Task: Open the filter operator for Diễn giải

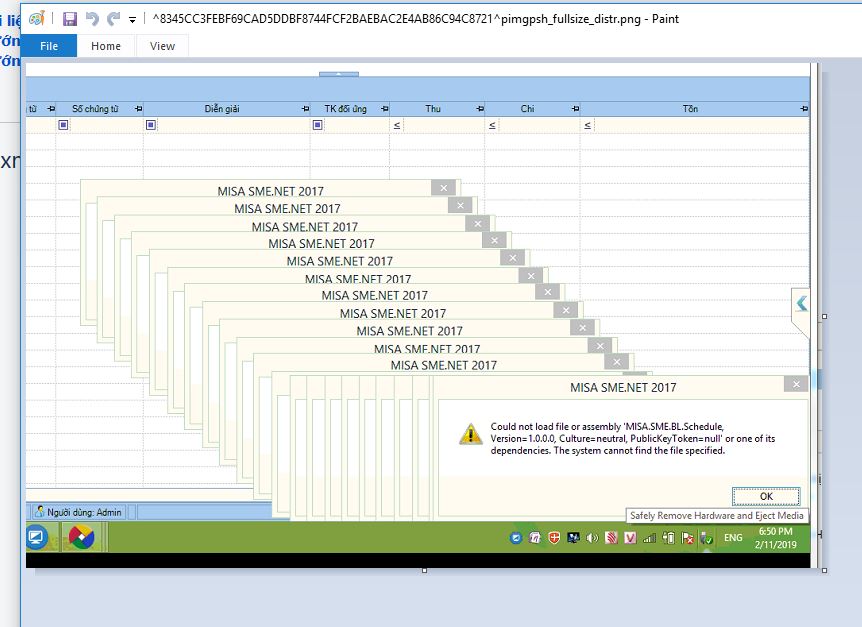Action: [151, 125]
